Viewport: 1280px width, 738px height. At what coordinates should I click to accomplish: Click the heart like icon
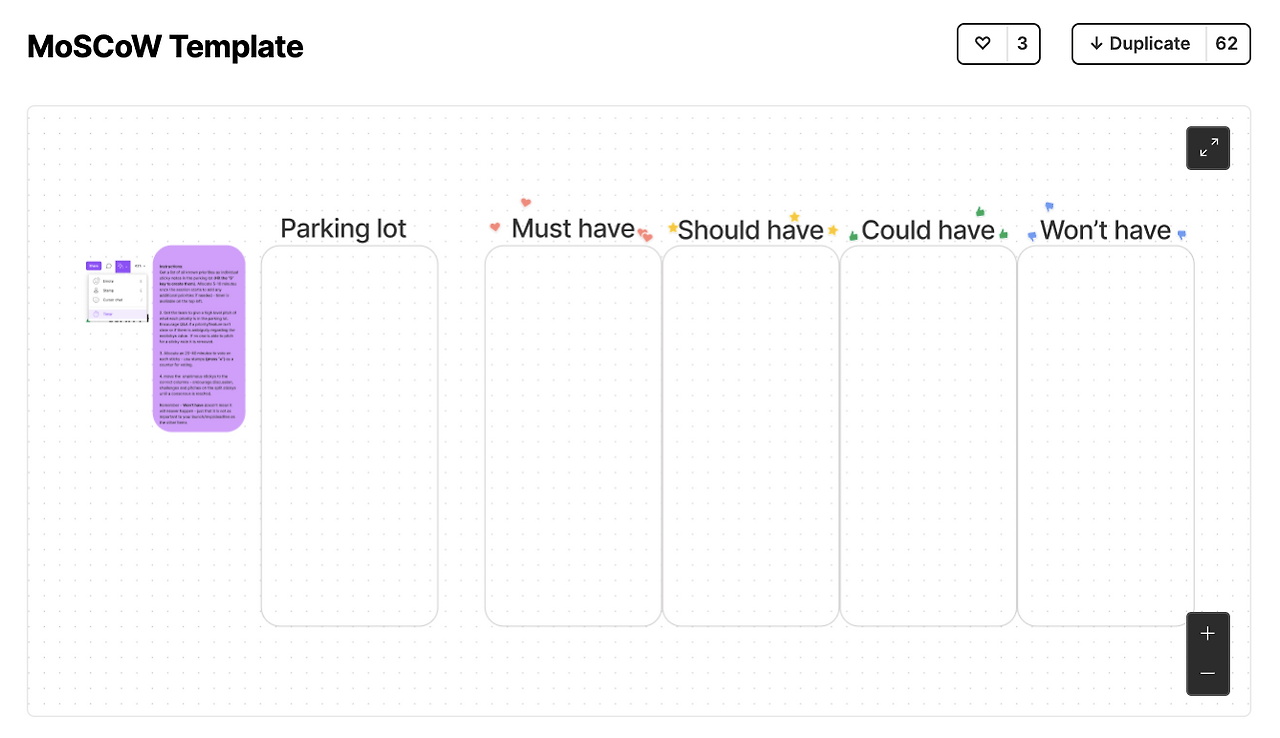pyautogui.click(x=982, y=44)
